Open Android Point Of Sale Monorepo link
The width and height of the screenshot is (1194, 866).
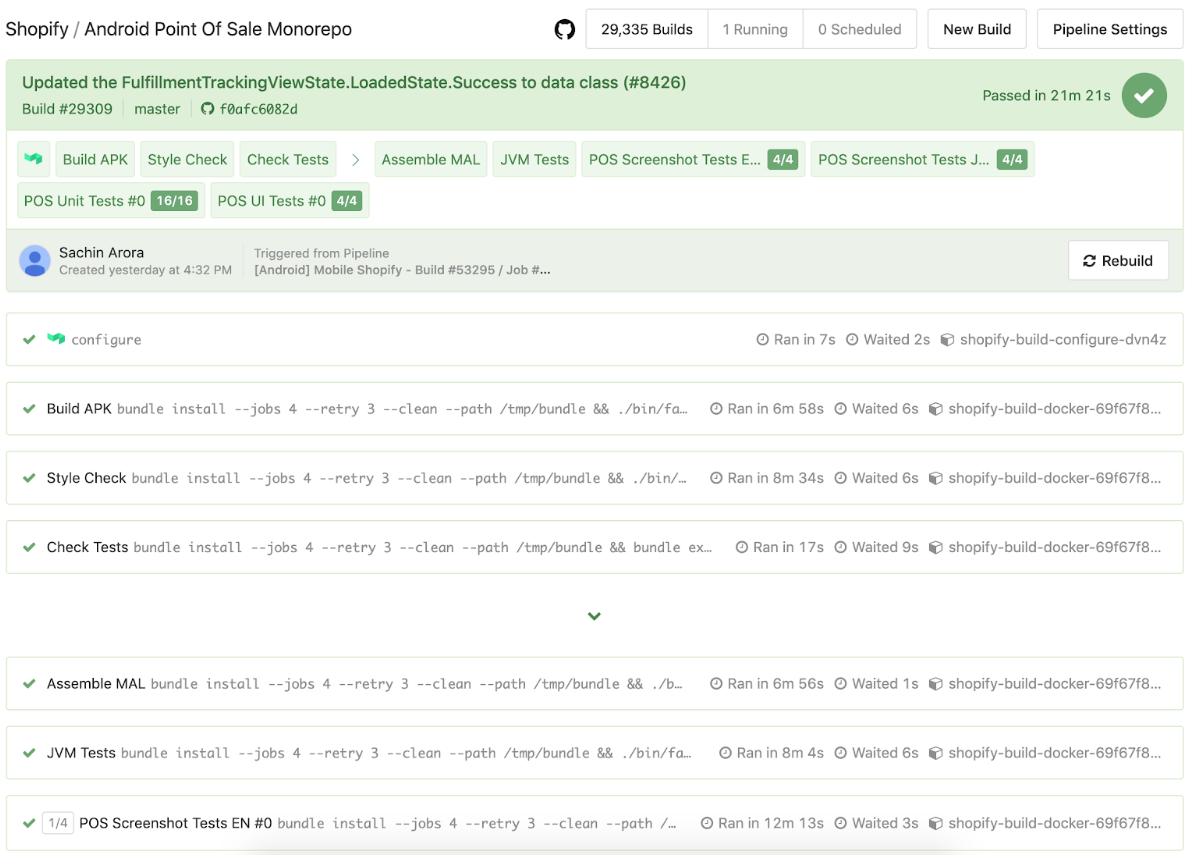pyautogui.click(x=218, y=29)
